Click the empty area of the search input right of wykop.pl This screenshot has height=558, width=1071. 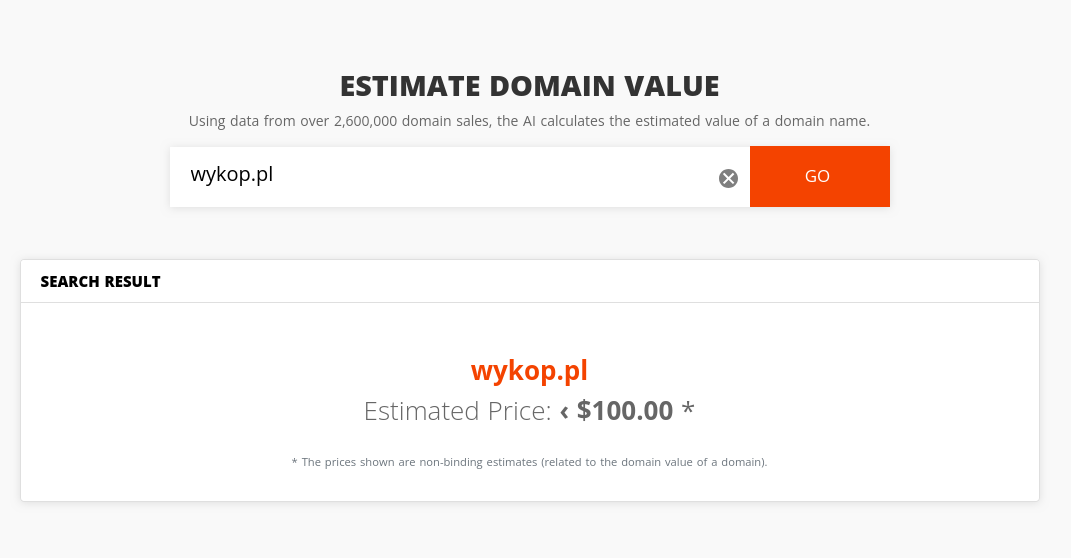[500, 177]
